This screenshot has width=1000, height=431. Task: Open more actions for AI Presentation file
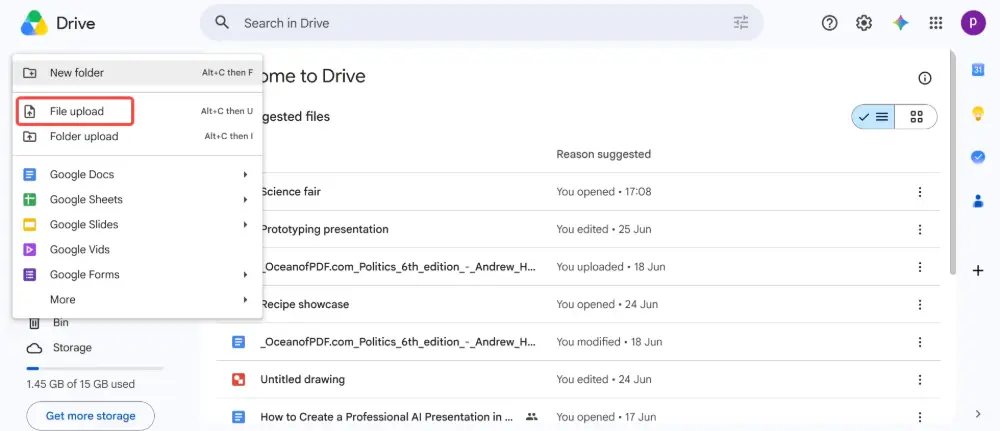click(920, 418)
